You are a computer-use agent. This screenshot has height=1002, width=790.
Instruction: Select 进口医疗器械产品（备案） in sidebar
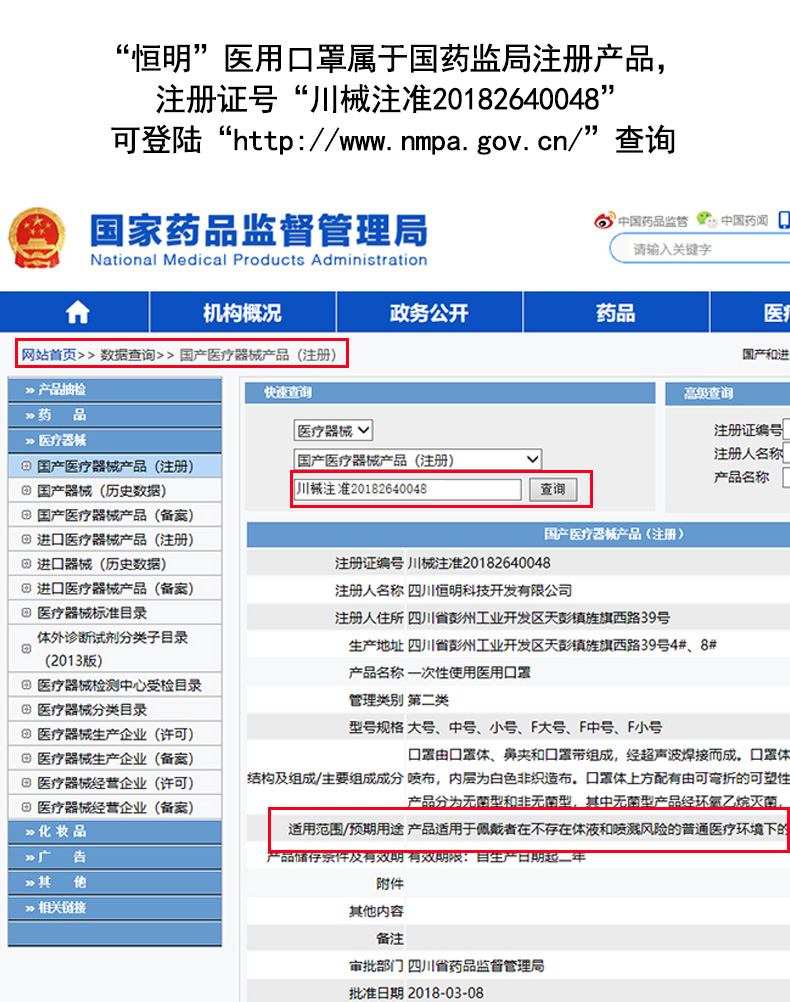pos(115,589)
